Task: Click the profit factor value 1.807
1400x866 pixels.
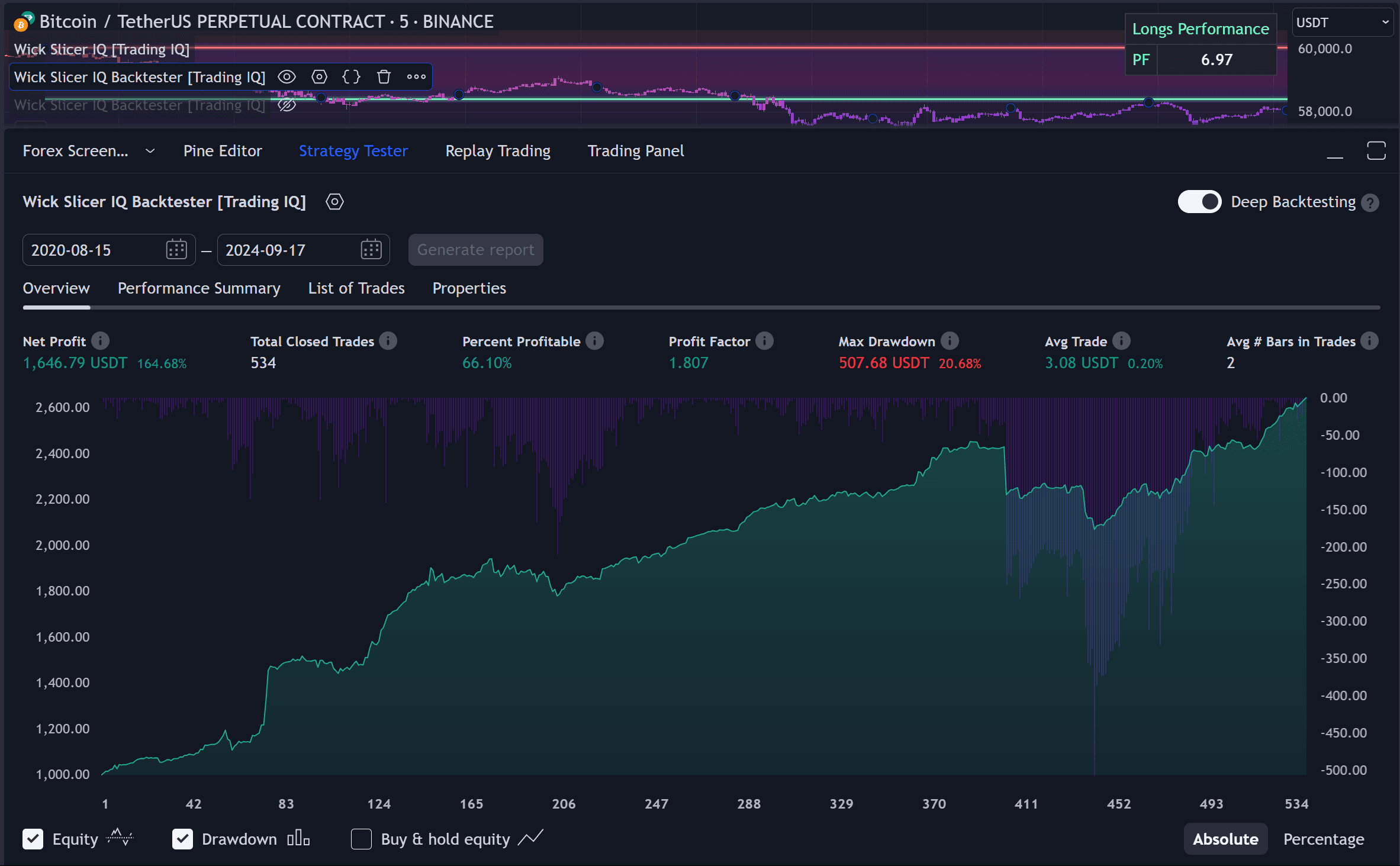Action: pos(688,363)
